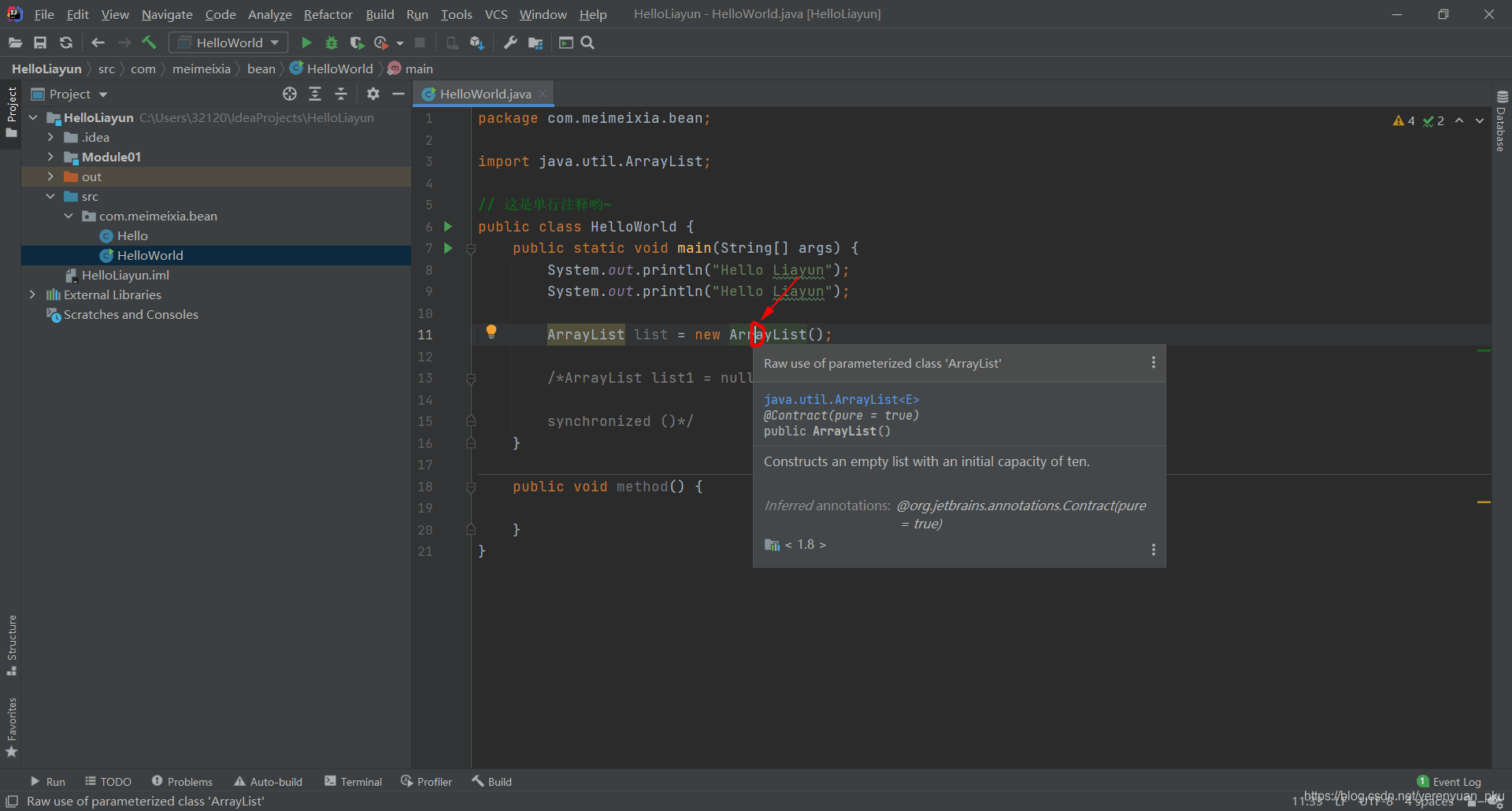The width and height of the screenshot is (1512, 811).
Task: Collapse the com.meimeixia.bean package
Action: 69,216
